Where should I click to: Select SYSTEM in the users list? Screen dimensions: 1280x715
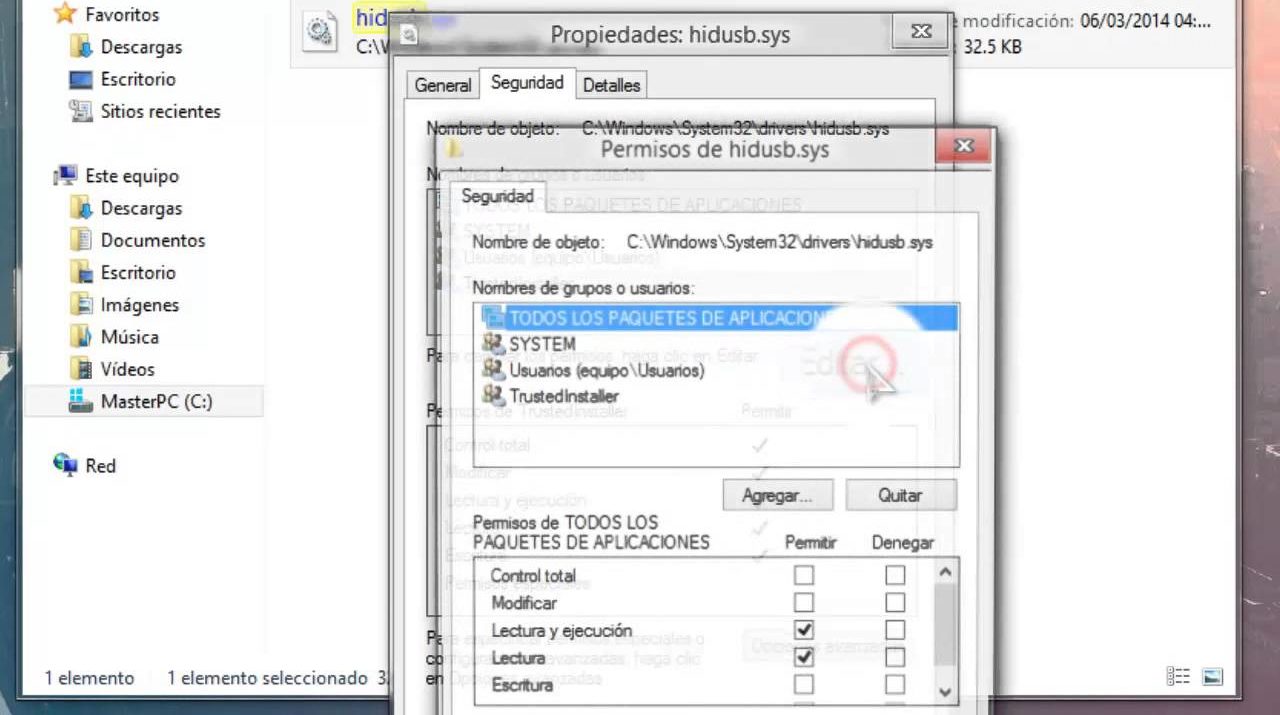click(x=542, y=344)
